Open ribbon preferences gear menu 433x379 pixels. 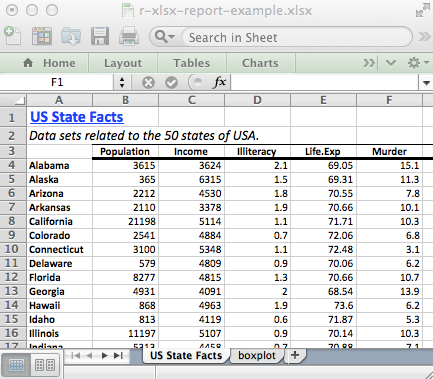418,63
